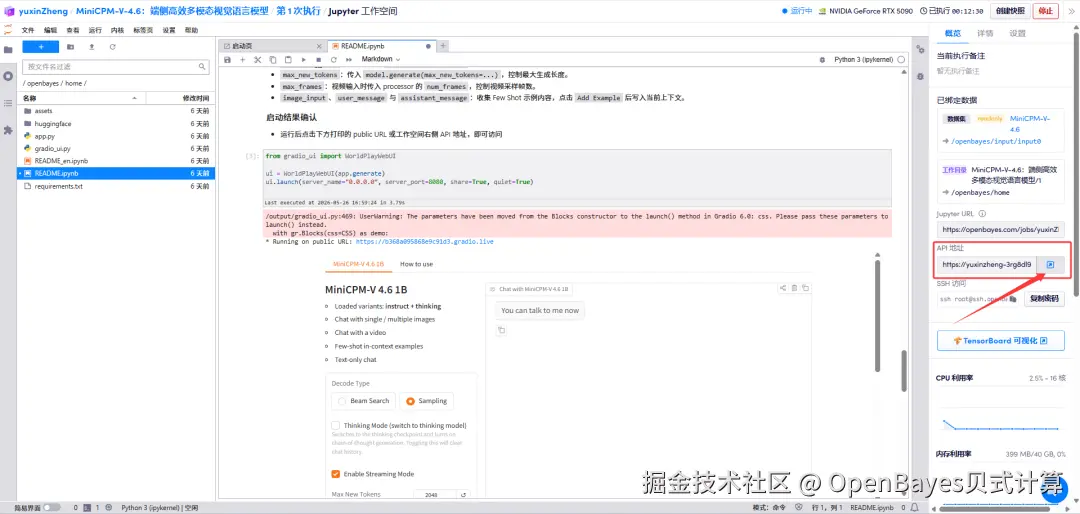Select the Sampling radio button
Screen dimensions: 1080x514
click(426, 401)
